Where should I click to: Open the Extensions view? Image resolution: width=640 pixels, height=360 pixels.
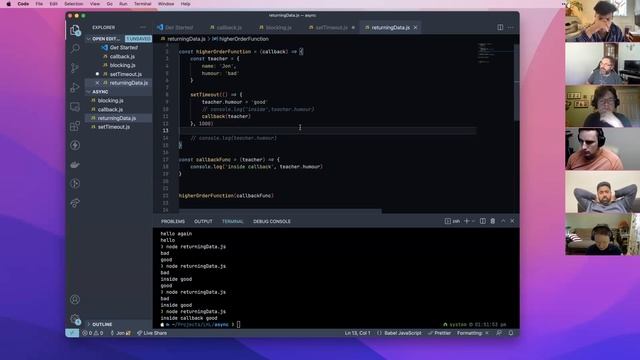tap(75, 126)
